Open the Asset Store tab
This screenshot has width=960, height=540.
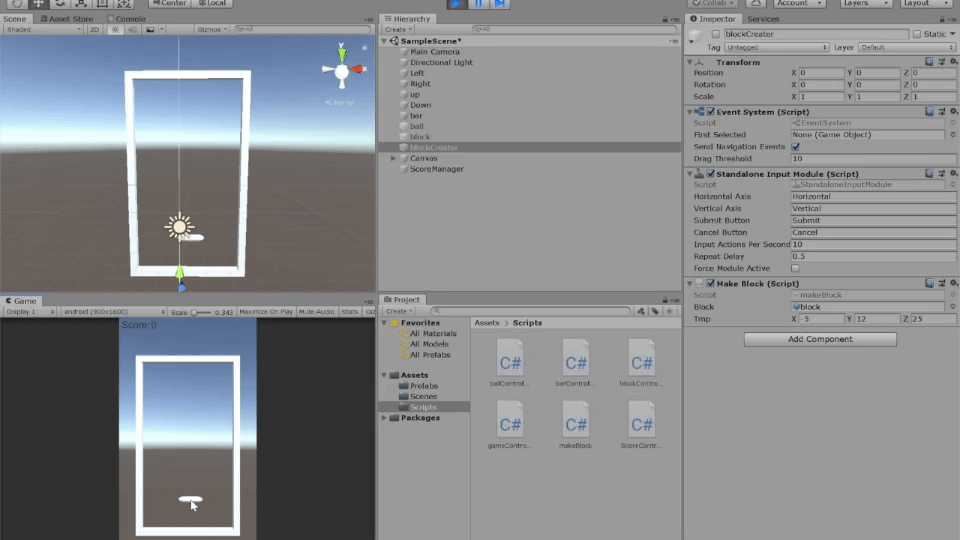coord(66,19)
